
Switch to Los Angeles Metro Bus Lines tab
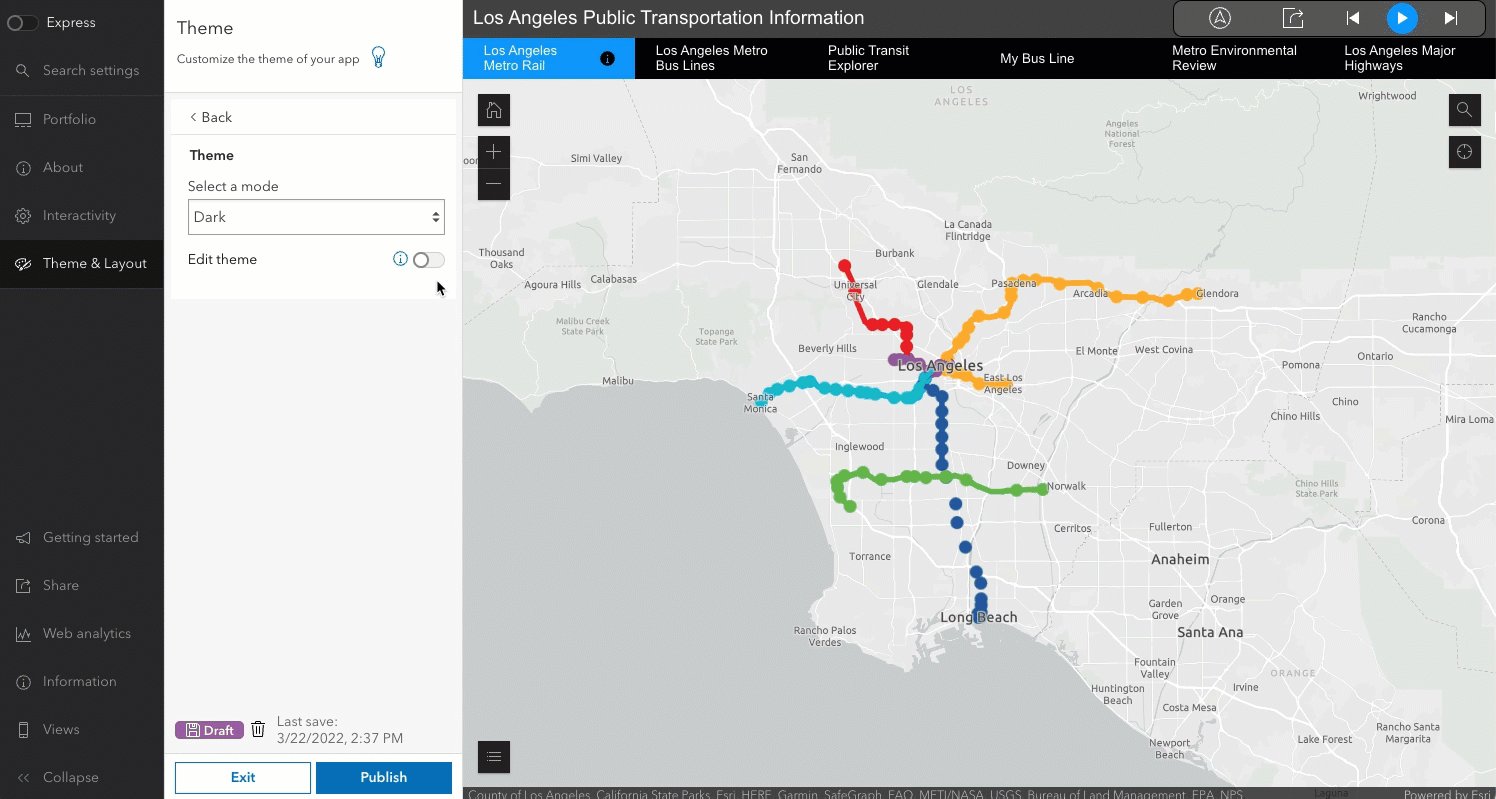[721, 58]
